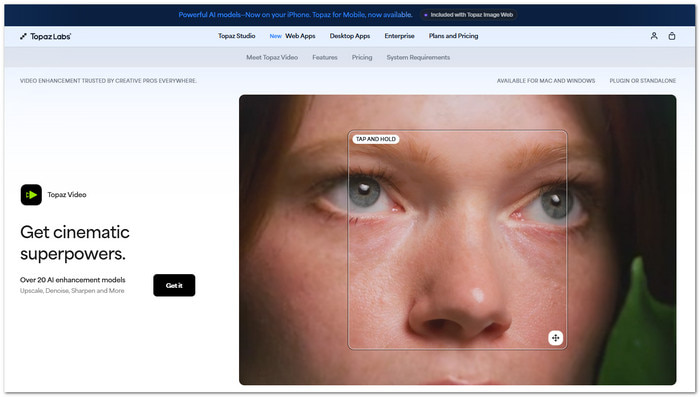Click the PLUGIN OR STANDALONE text
700x397 pixels.
click(643, 81)
